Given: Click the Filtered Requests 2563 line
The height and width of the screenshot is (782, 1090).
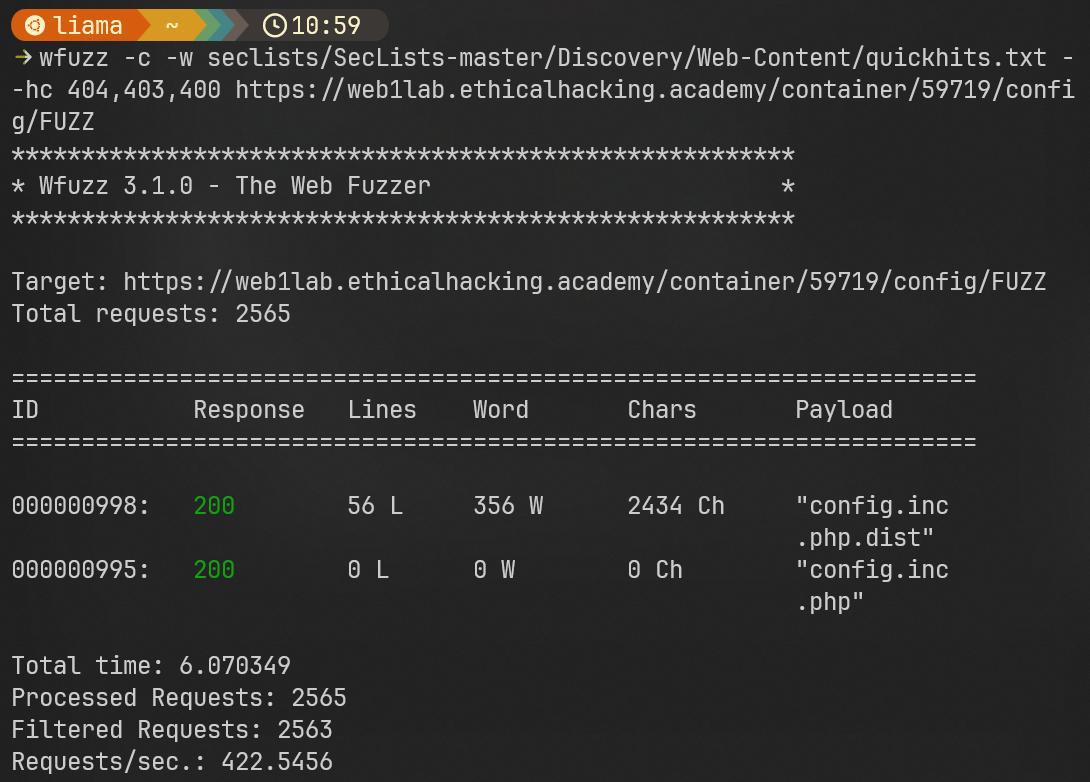Looking at the screenshot, I should click(171, 730).
